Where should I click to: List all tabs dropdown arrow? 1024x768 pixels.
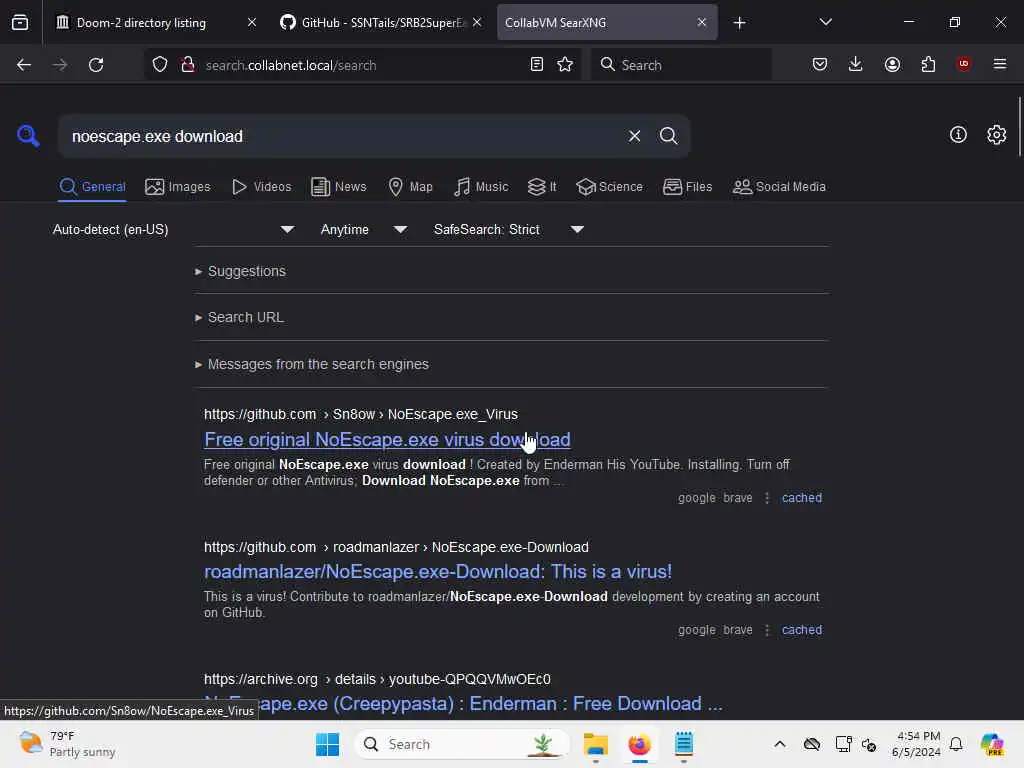[825, 22]
